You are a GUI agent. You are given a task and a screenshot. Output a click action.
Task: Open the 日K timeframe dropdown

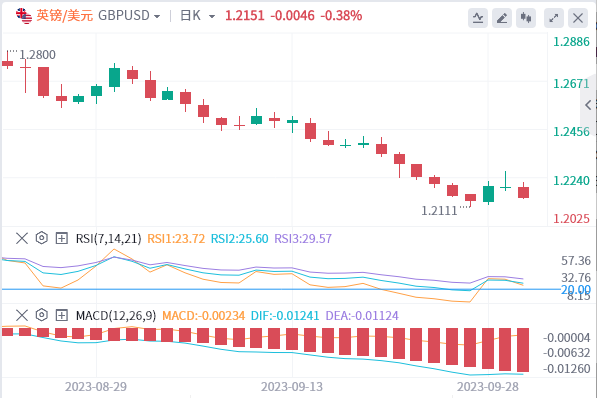click(x=198, y=16)
